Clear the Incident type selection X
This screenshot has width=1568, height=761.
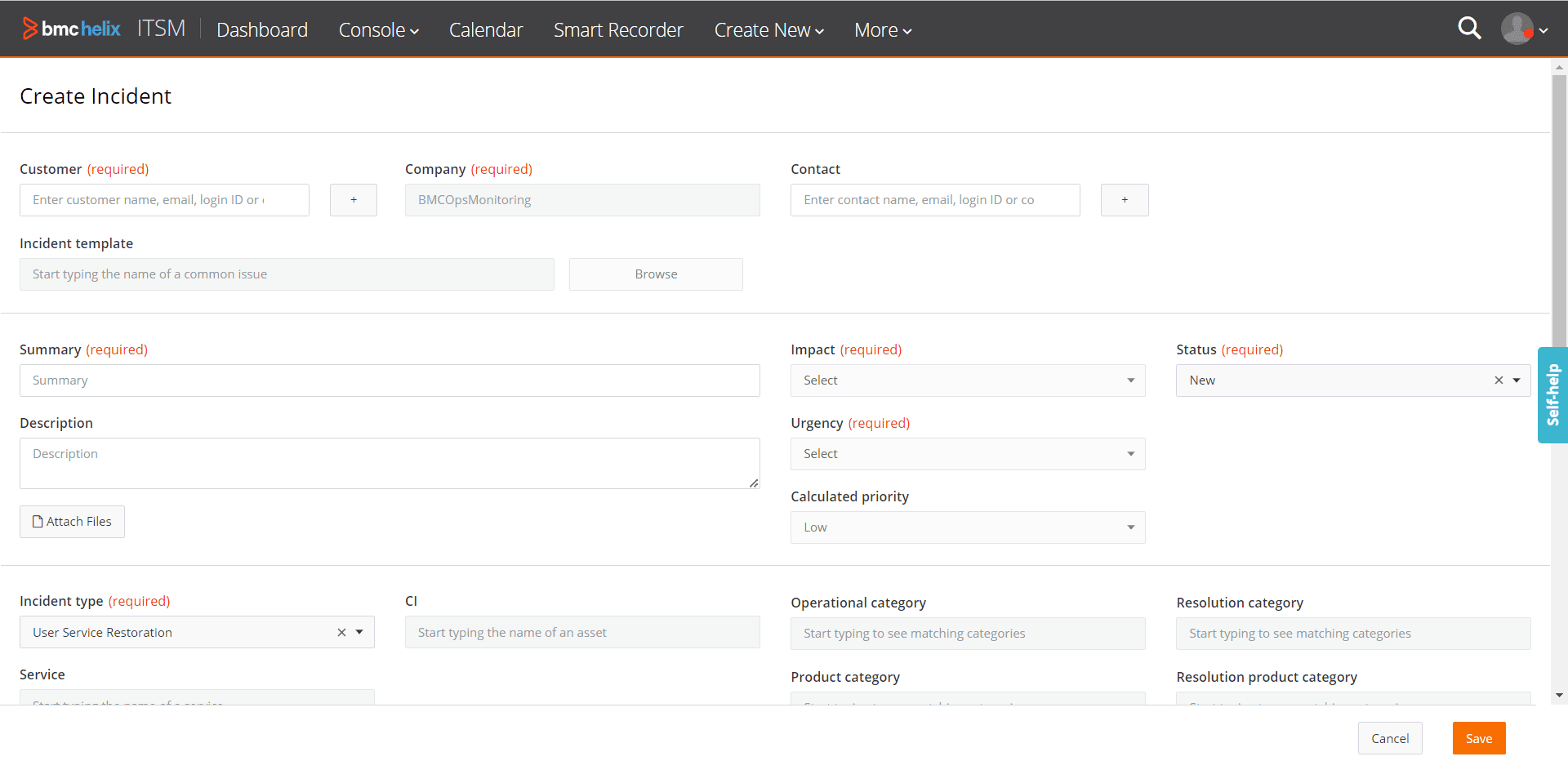pos(341,633)
